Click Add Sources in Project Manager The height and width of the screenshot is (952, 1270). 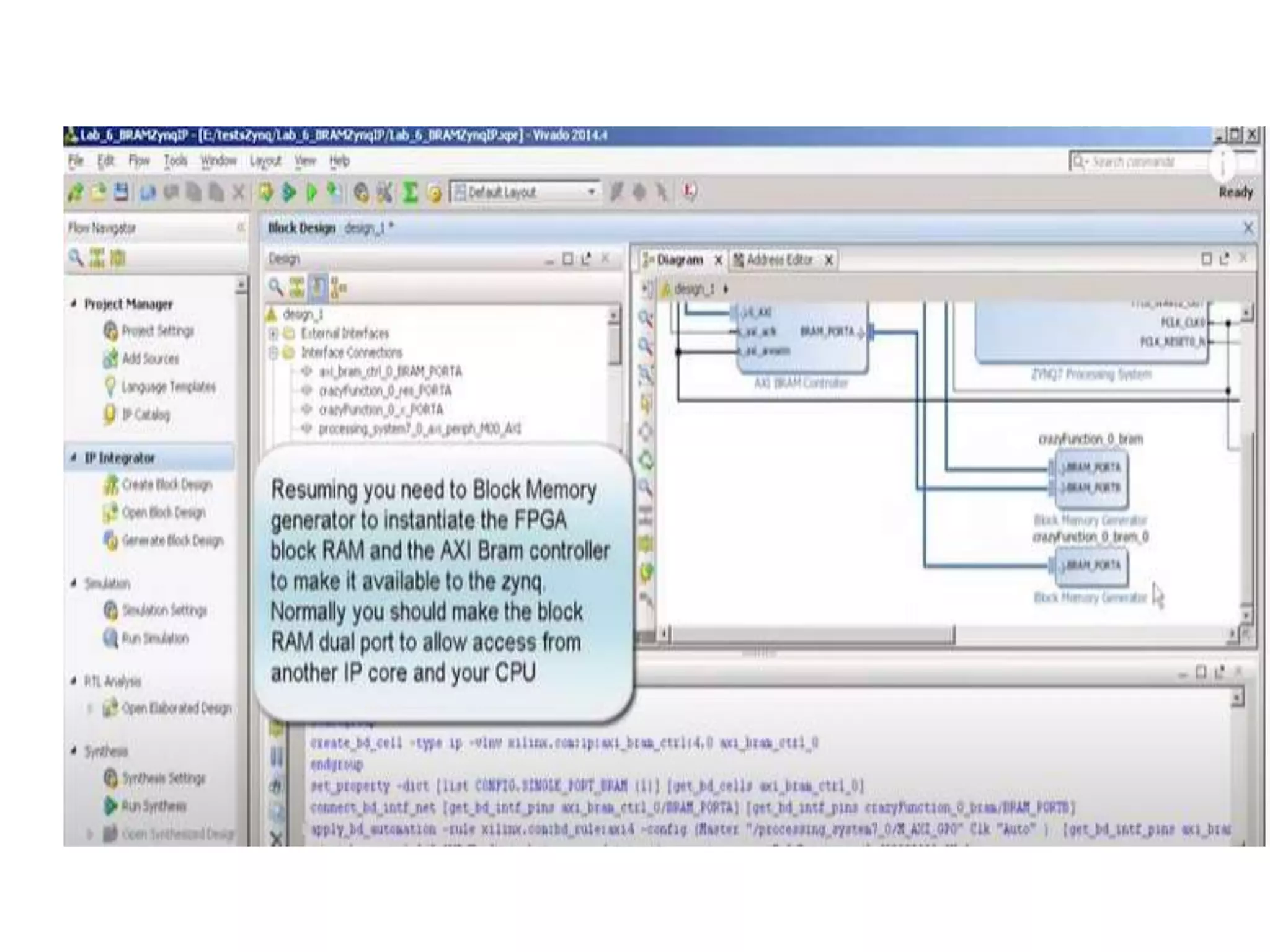click(x=149, y=358)
